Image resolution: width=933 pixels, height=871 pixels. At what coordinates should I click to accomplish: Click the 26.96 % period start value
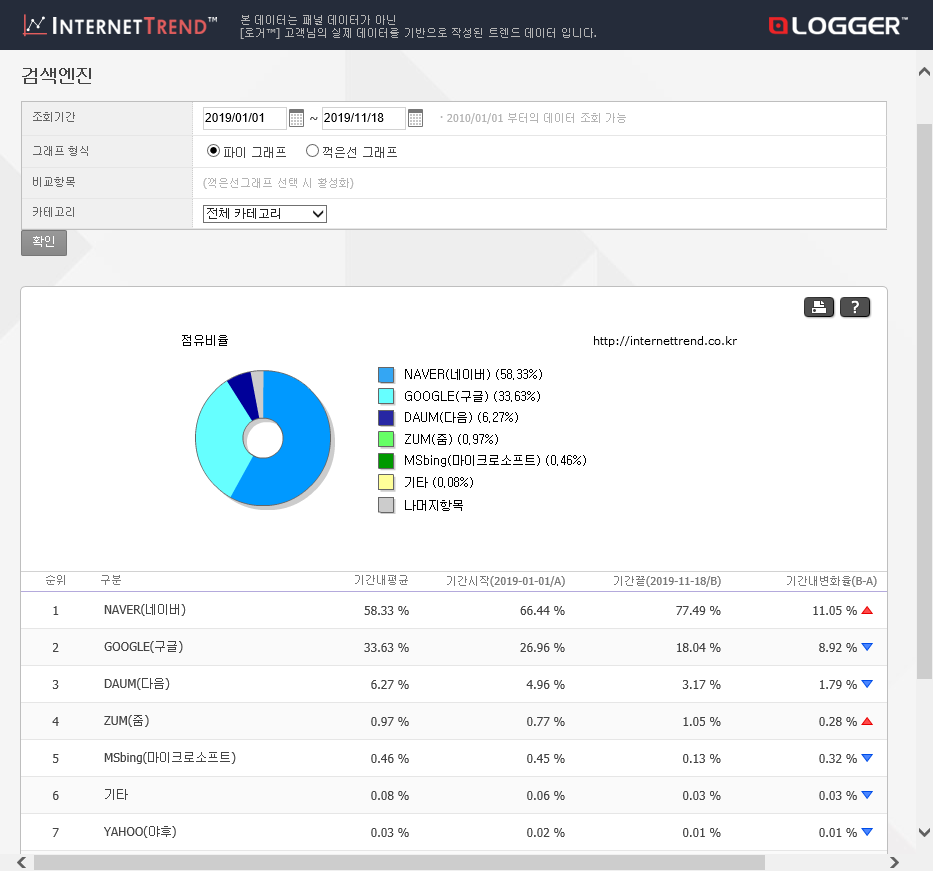pyautogui.click(x=542, y=648)
